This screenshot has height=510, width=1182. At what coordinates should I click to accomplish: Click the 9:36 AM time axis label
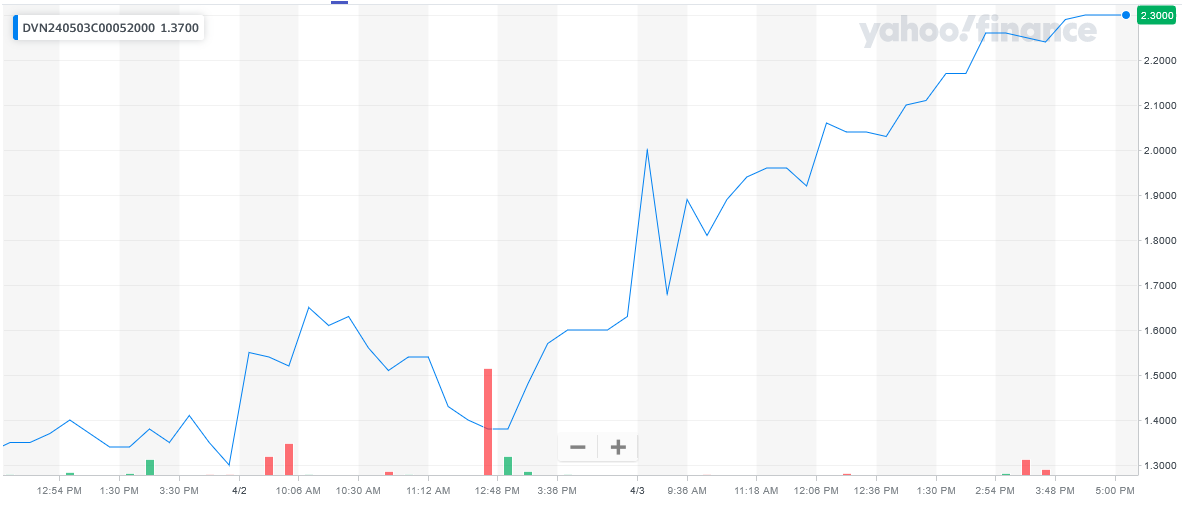tap(687, 491)
